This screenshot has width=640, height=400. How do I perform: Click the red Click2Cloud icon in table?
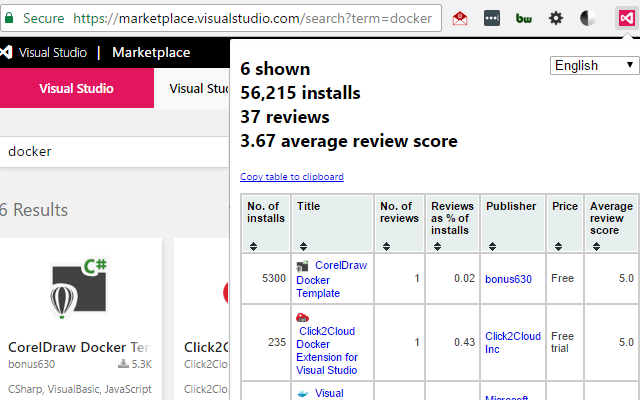tap(302, 317)
